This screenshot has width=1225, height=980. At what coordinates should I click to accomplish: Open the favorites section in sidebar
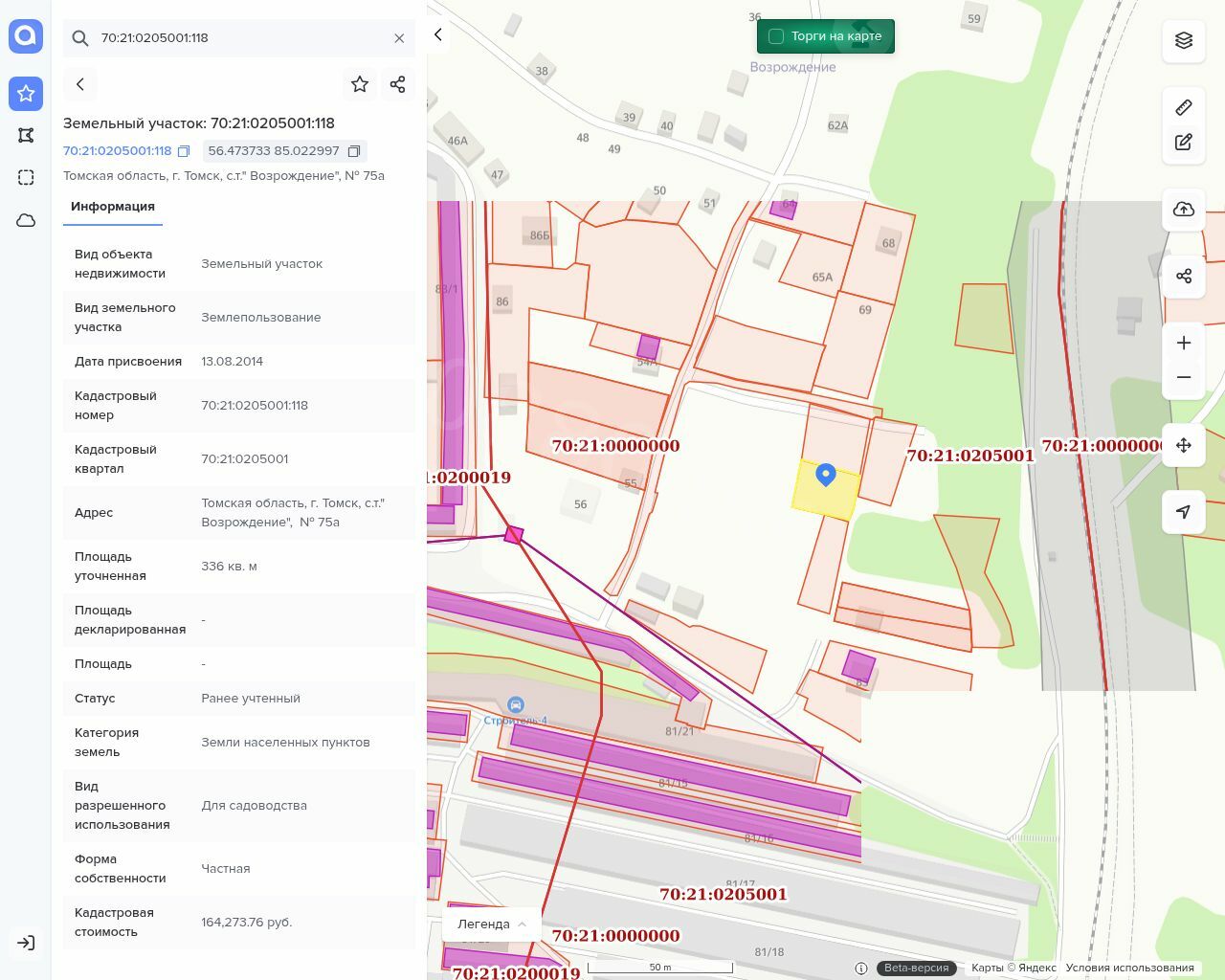click(26, 94)
